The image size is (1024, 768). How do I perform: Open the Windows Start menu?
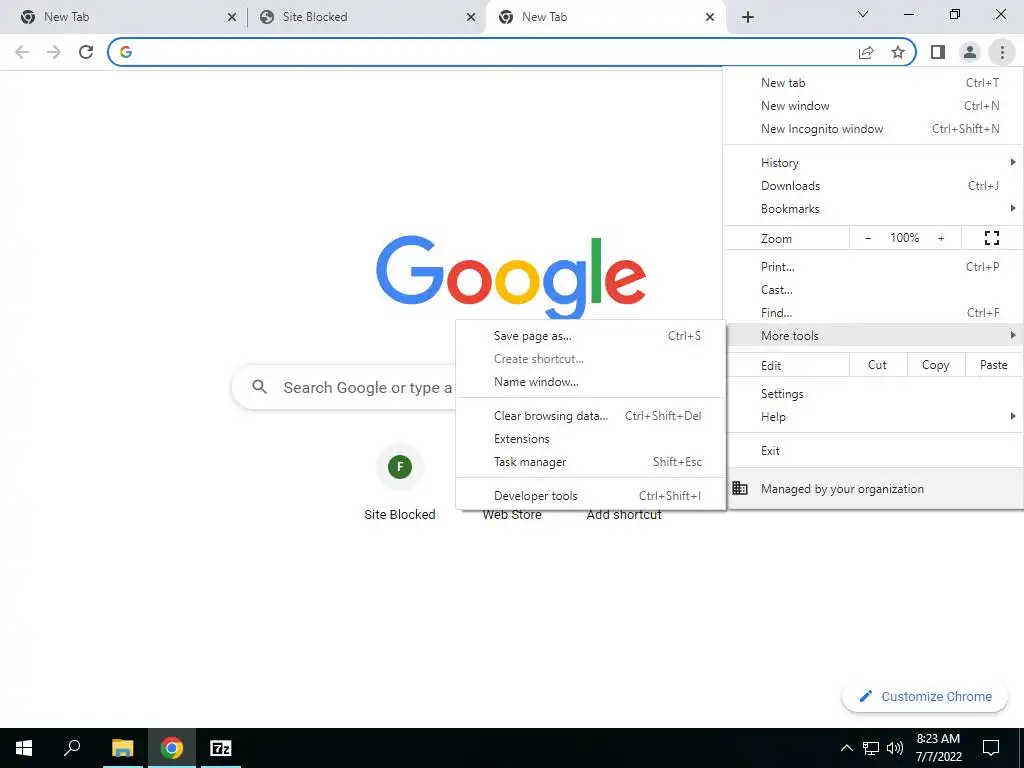pos(24,748)
